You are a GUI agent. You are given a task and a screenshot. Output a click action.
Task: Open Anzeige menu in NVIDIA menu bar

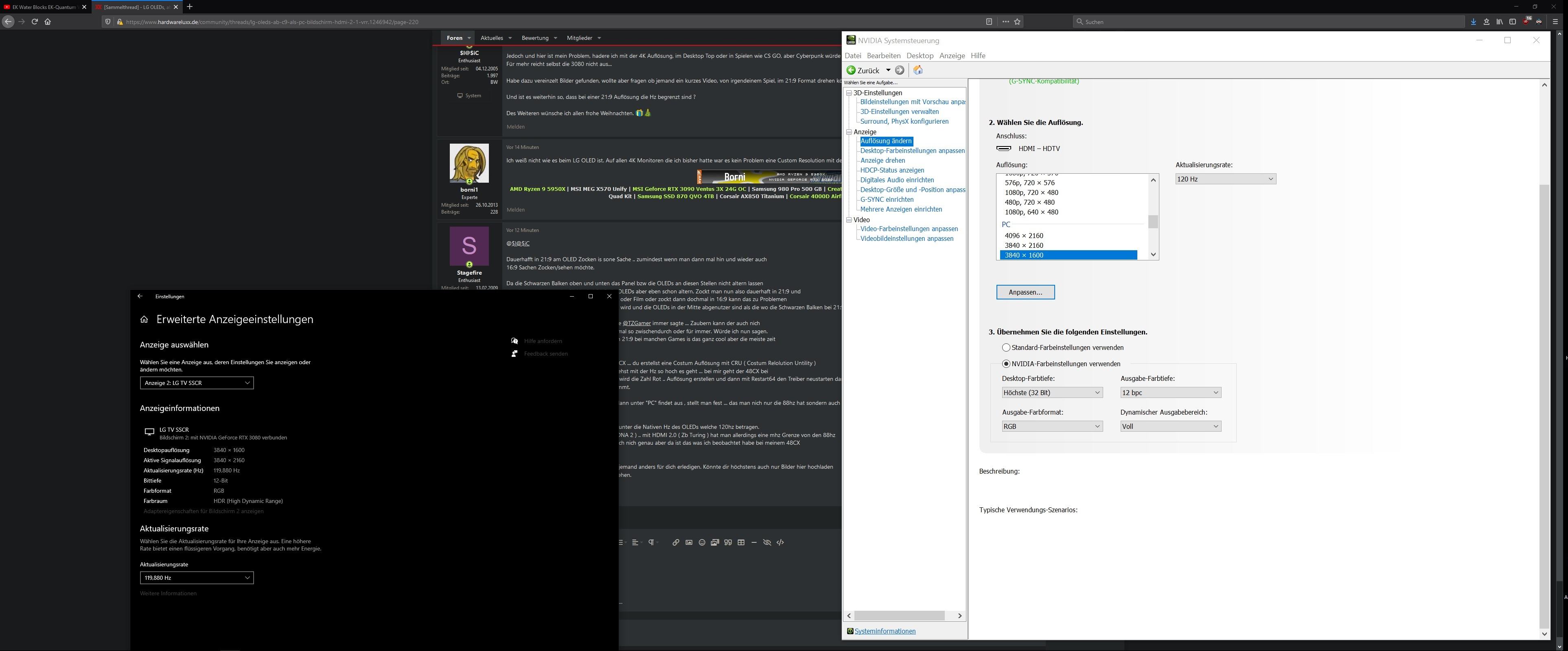tap(952, 55)
